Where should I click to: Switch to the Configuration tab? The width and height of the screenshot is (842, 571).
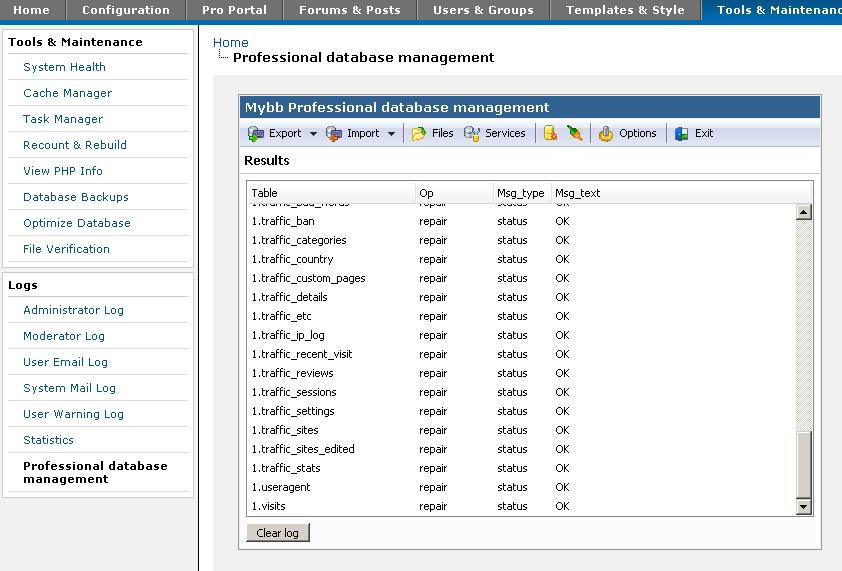coord(126,10)
